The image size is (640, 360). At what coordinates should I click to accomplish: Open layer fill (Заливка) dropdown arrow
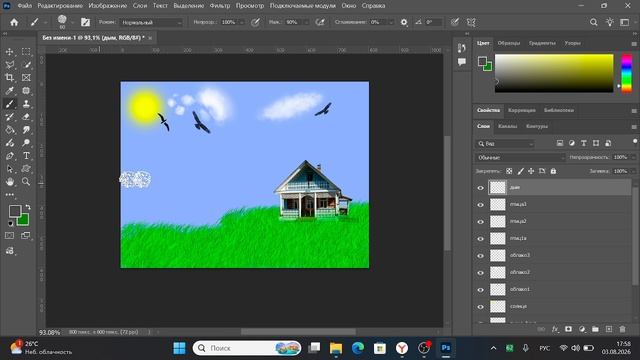click(x=633, y=171)
